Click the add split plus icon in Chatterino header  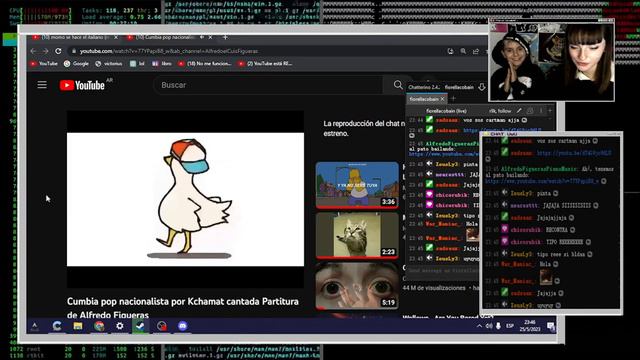(x=550, y=111)
